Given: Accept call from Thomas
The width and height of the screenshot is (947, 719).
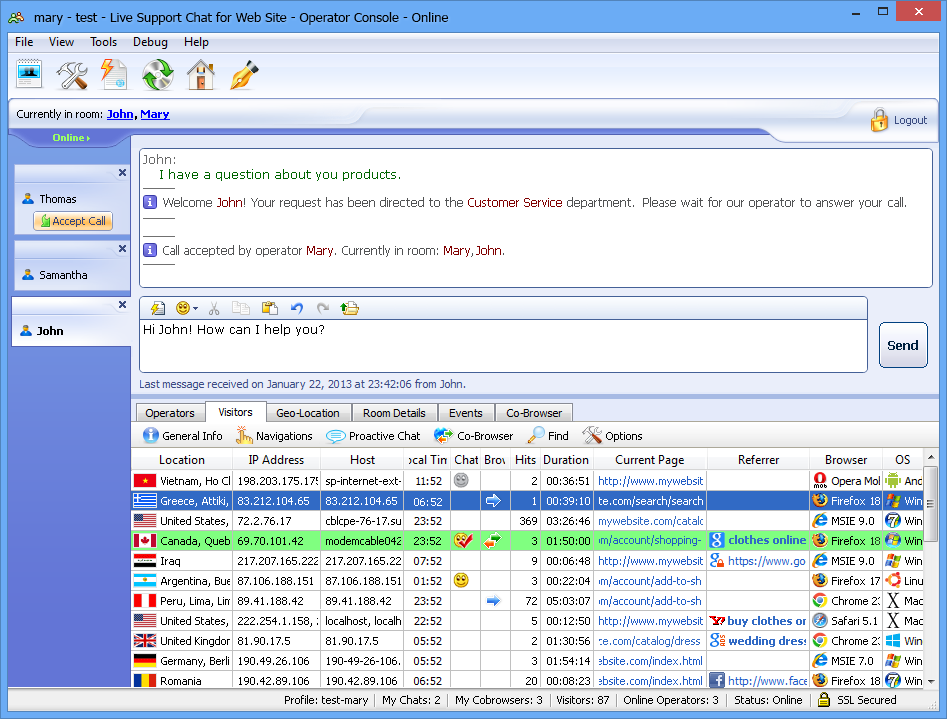Looking at the screenshot, I should 73,221.
